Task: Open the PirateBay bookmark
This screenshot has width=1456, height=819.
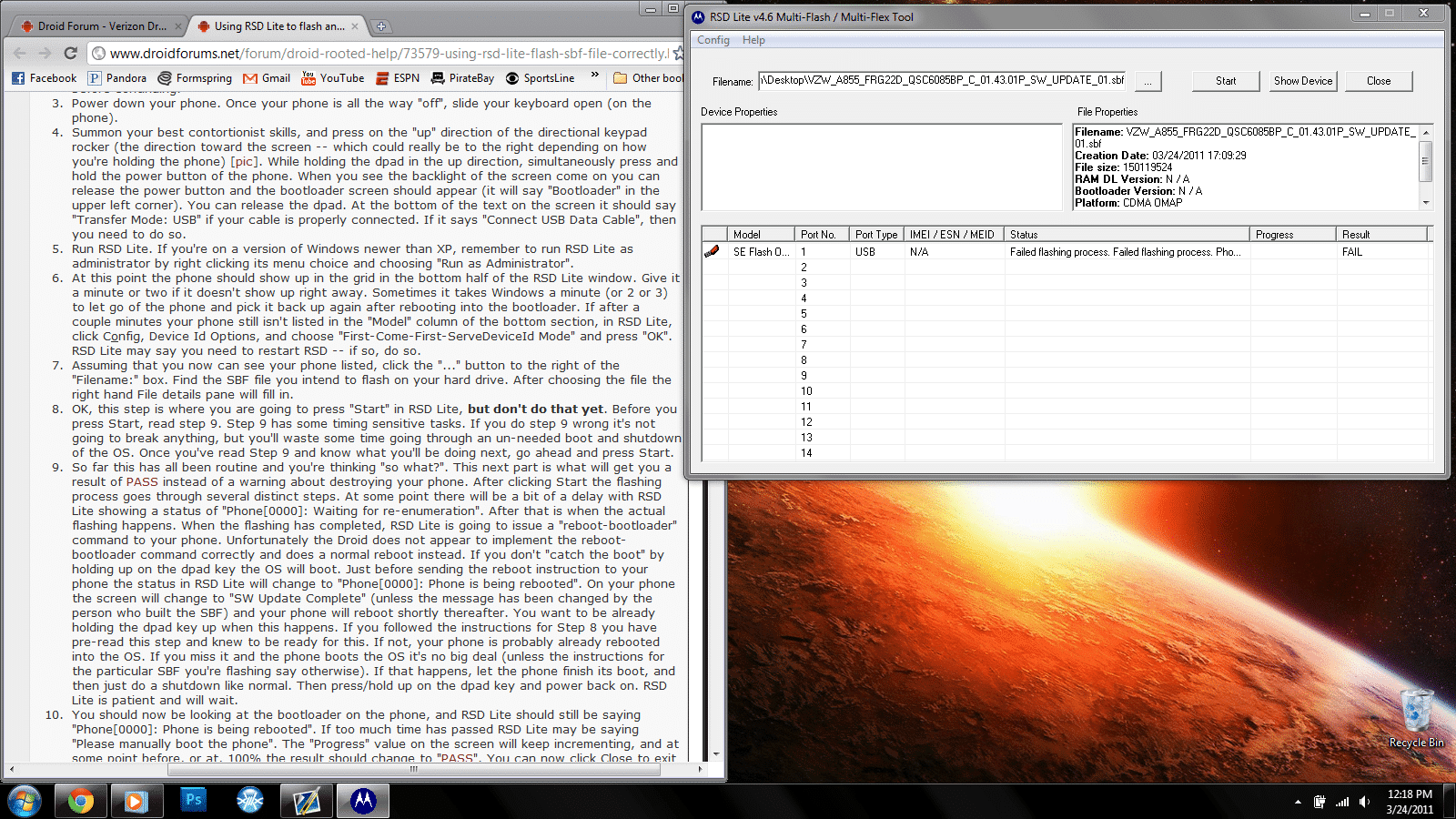Action: [462, 78]
